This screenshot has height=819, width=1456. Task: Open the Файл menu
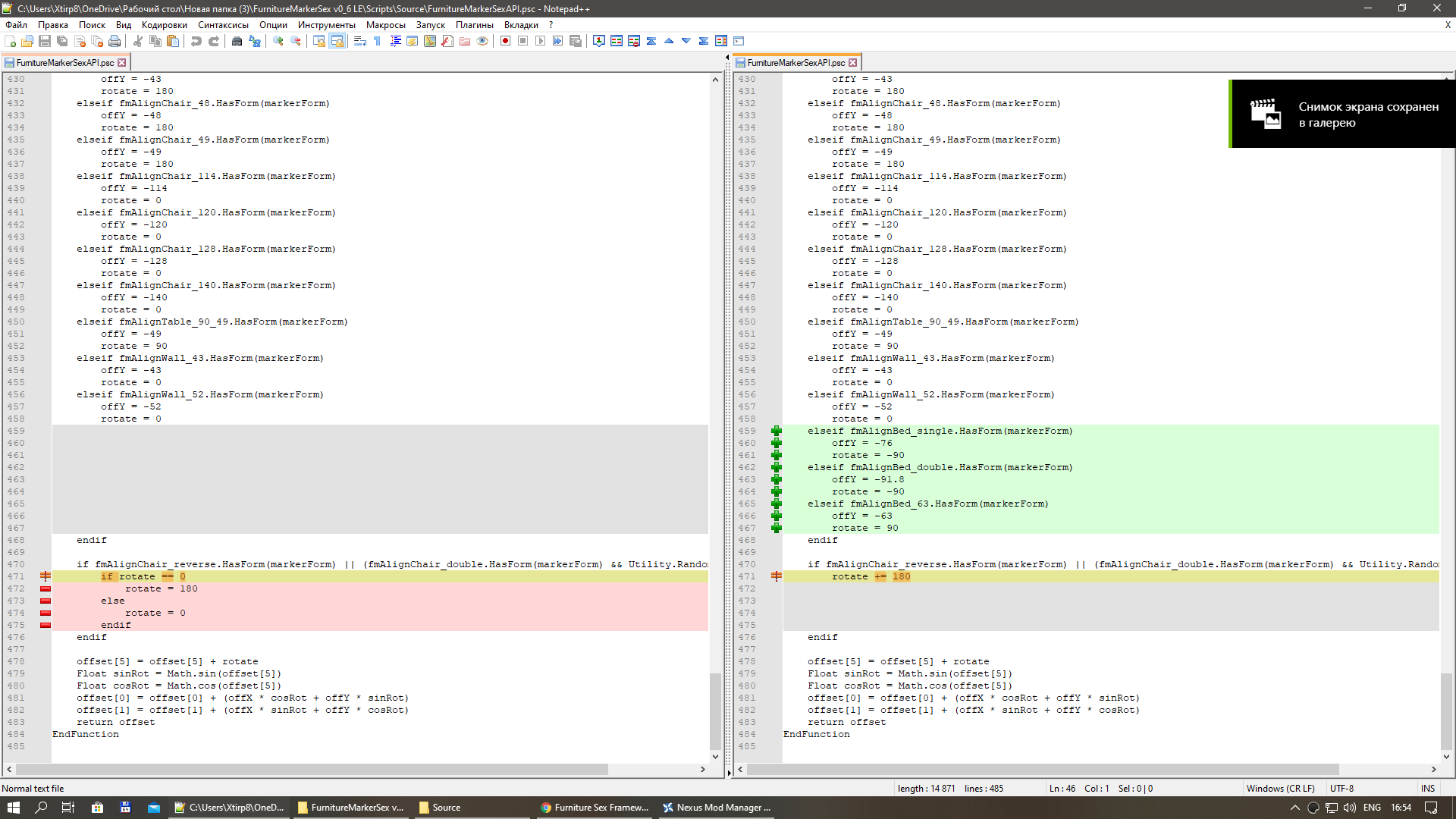[16, 25]
